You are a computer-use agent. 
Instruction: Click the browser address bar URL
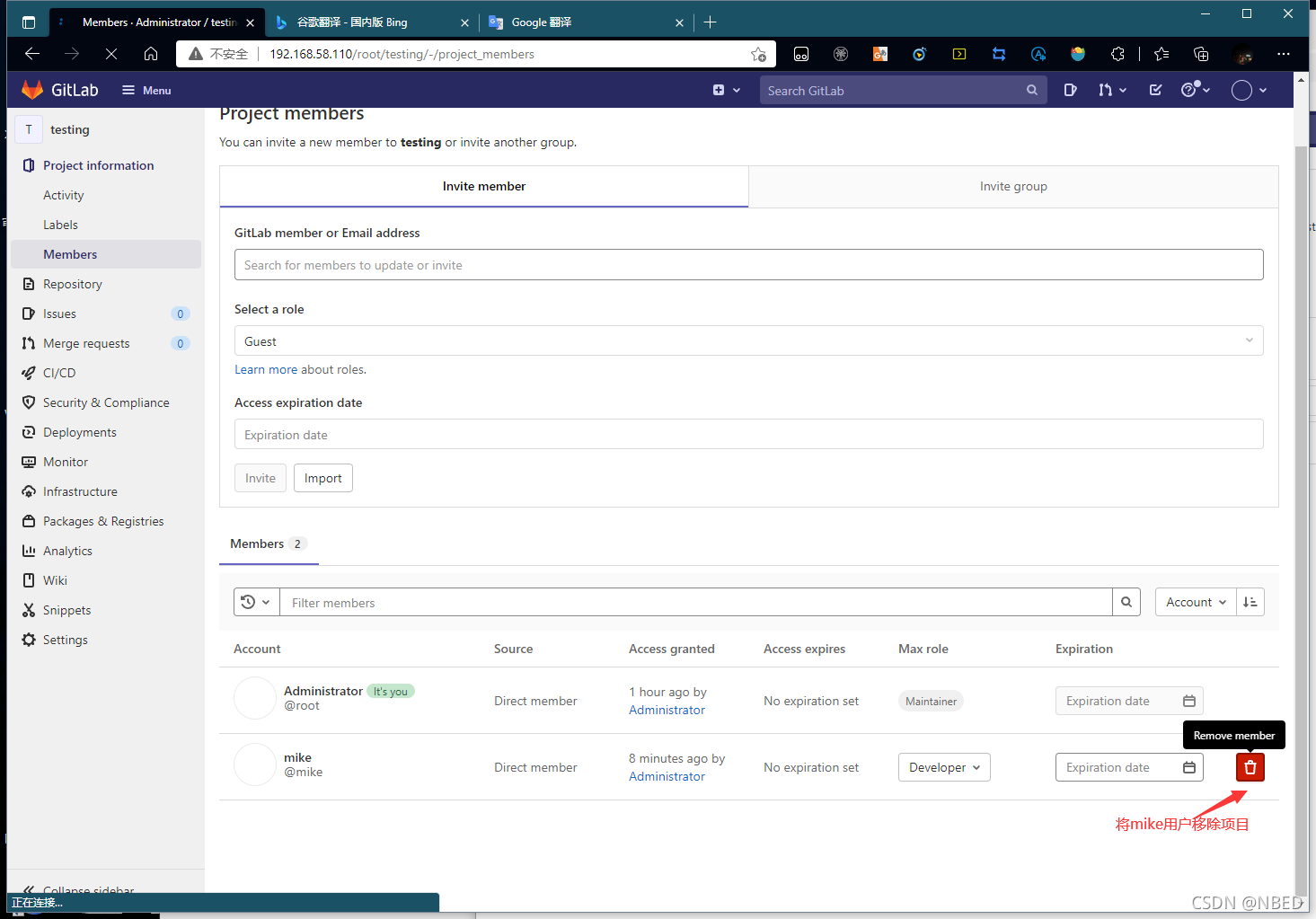[402, 54]
